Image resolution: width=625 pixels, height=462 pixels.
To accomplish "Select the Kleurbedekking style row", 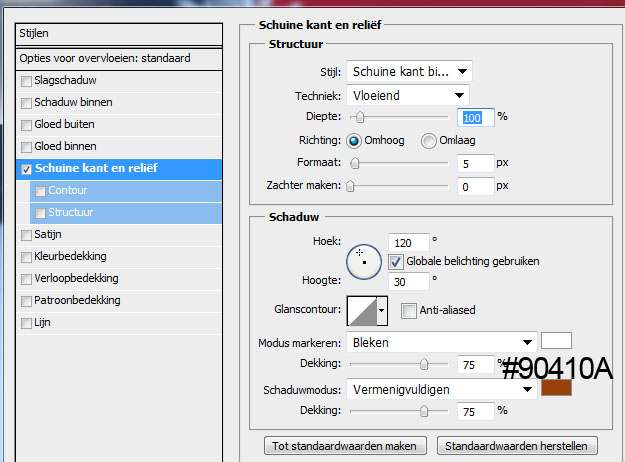I will (119, 257).
